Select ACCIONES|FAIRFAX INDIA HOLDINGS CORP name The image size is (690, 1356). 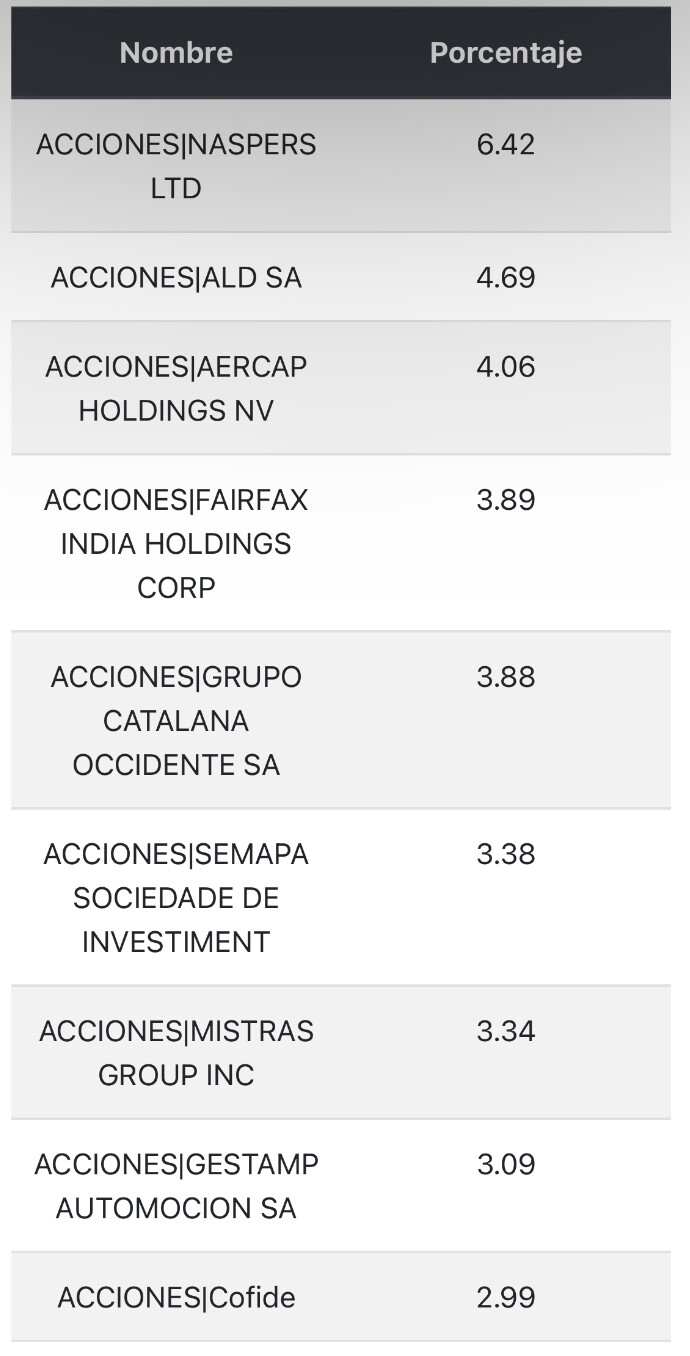point(176,543)
